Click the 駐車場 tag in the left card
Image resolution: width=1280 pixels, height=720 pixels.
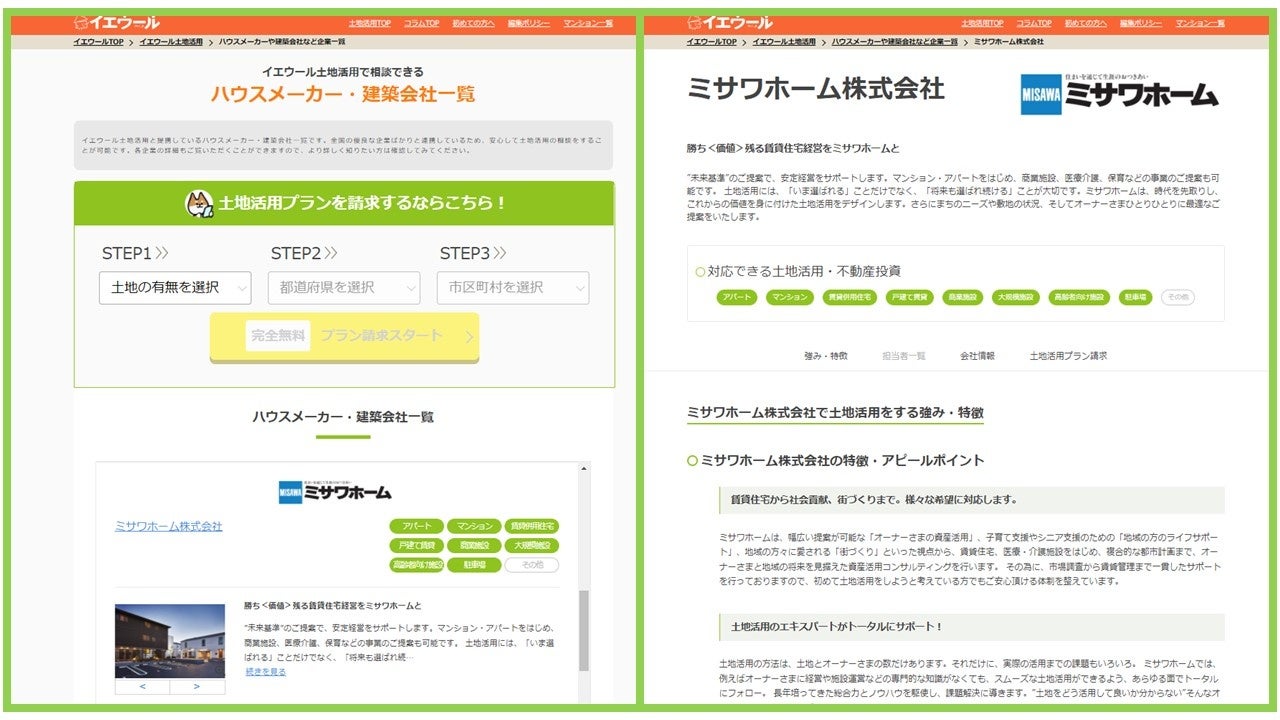tap(473, 565)
